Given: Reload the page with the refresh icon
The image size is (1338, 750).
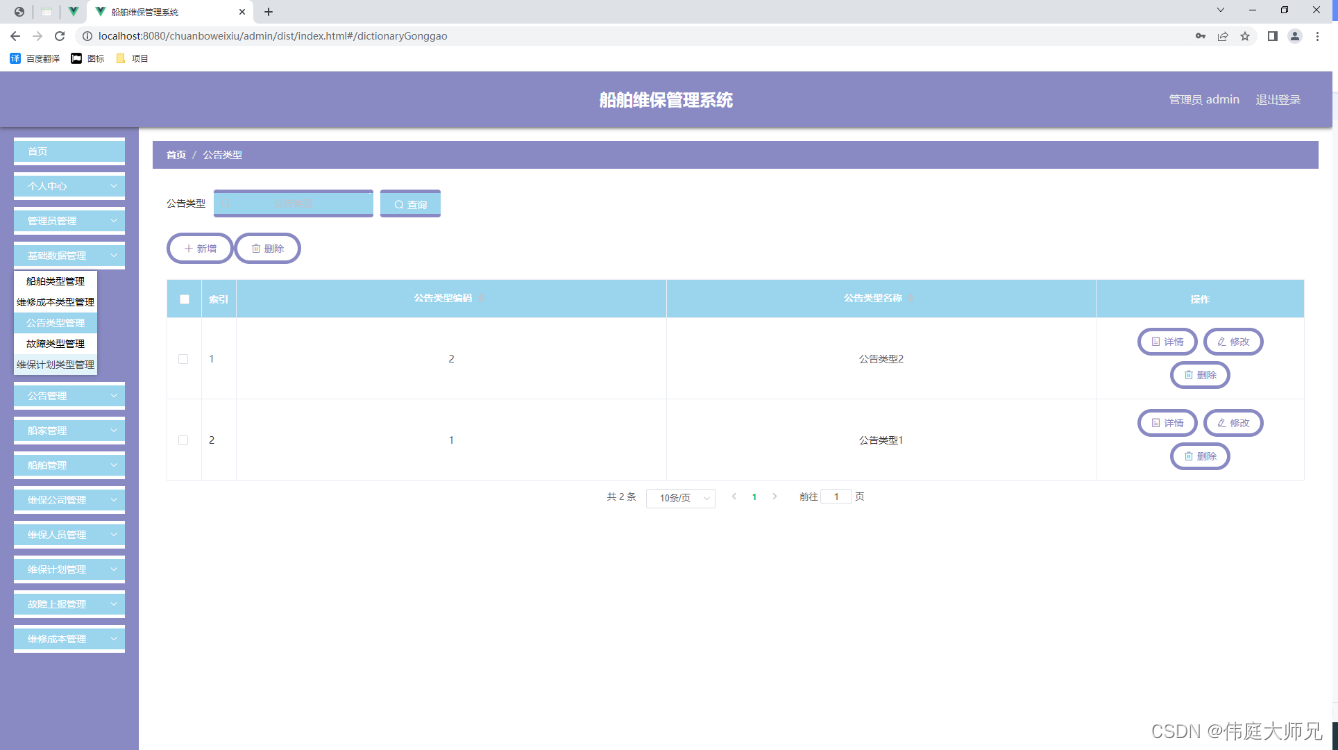Looking at the screenshot, I should pos(59,36).
